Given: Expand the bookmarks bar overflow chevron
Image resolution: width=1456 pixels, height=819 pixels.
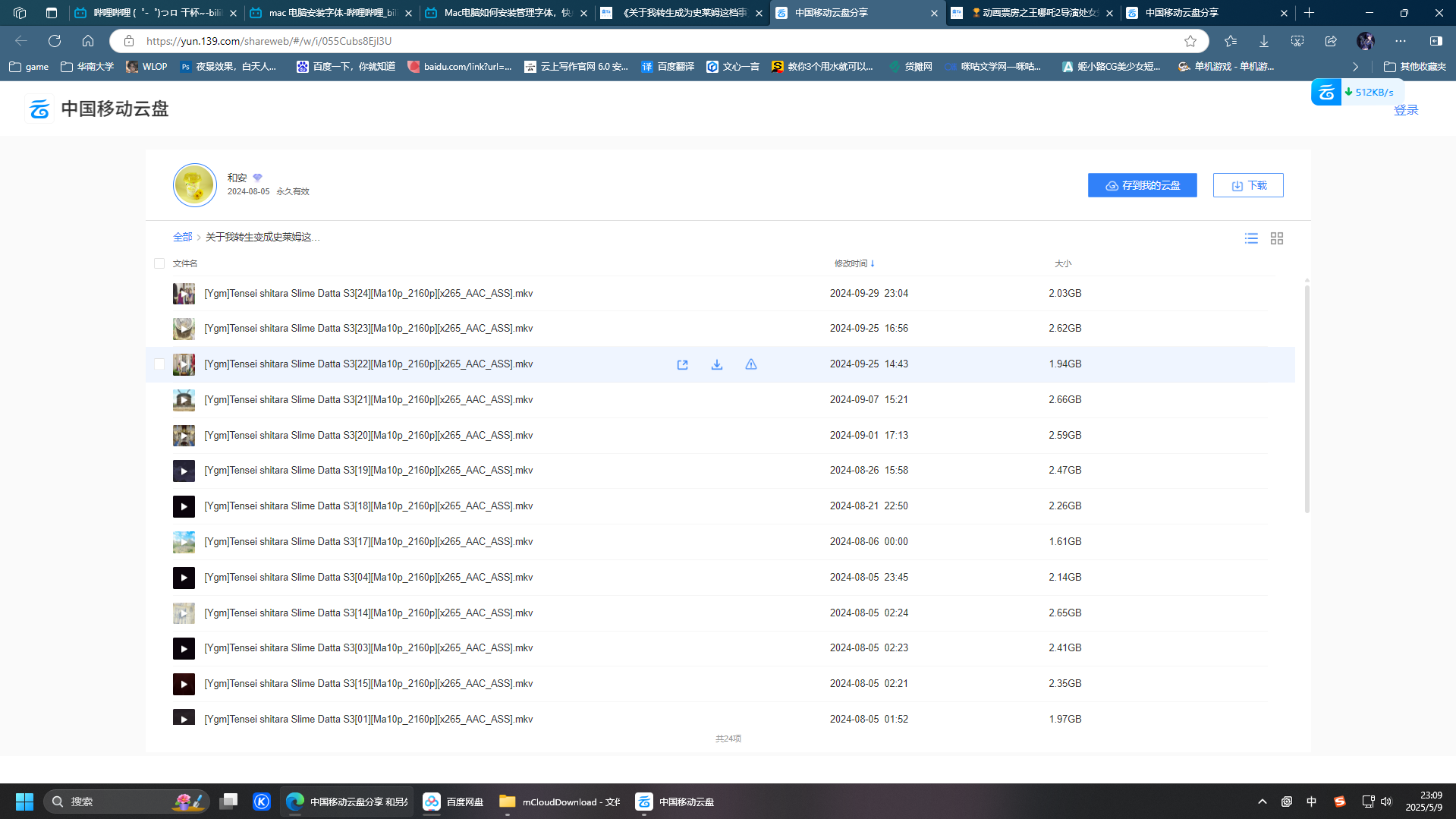Looking at the screenshot, I should pos(1355,67).
